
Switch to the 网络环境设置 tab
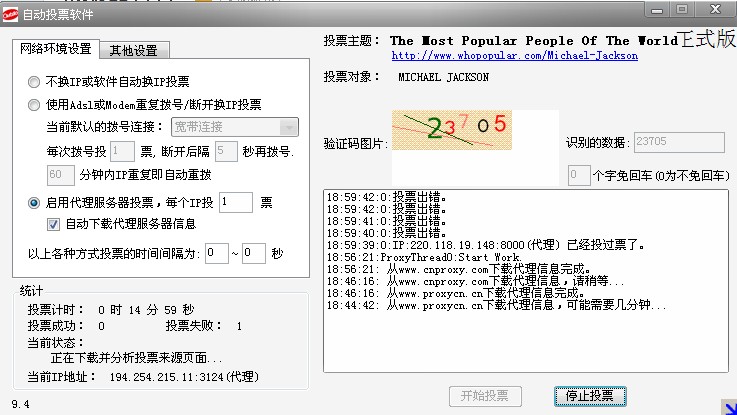coord(55,49)
